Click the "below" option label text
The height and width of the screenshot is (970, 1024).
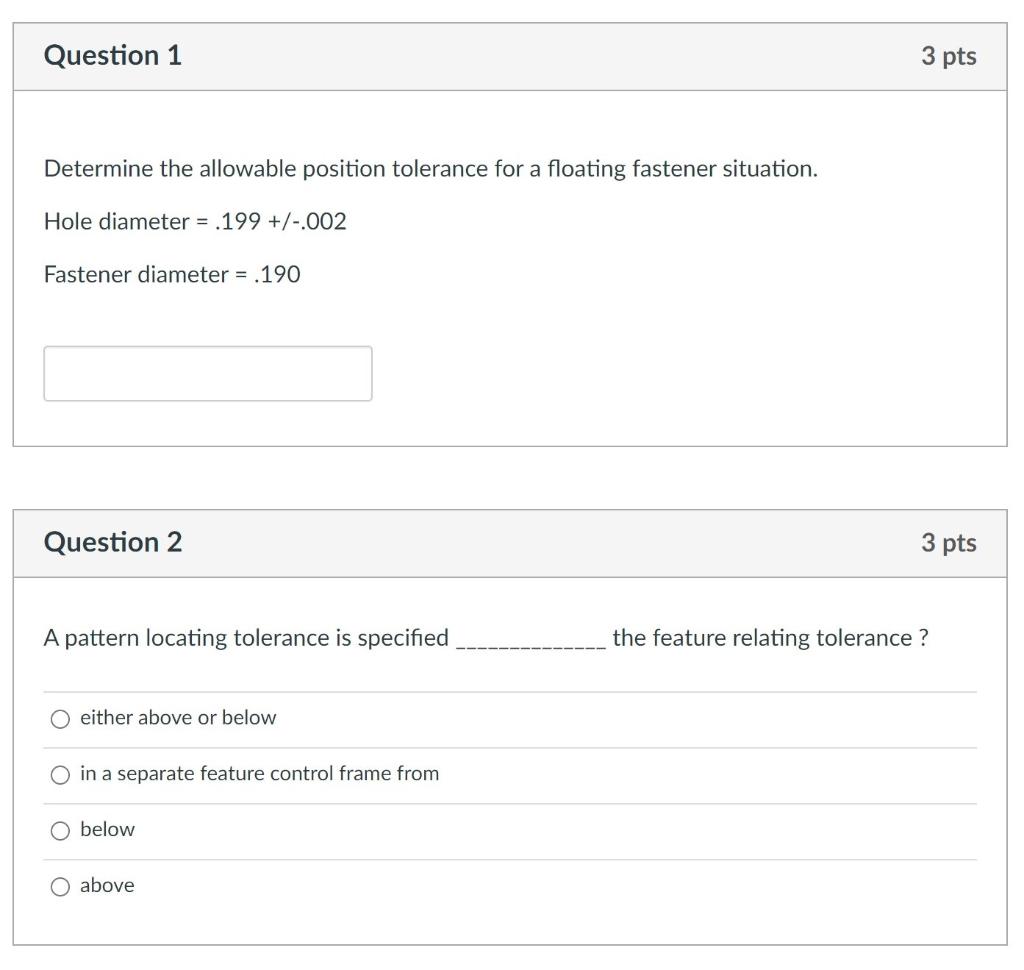coord(107,829)
